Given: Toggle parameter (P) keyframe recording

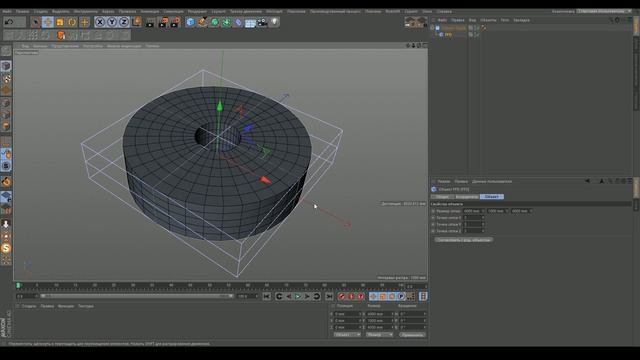Looking at the screenshot, I should (401, 296).
